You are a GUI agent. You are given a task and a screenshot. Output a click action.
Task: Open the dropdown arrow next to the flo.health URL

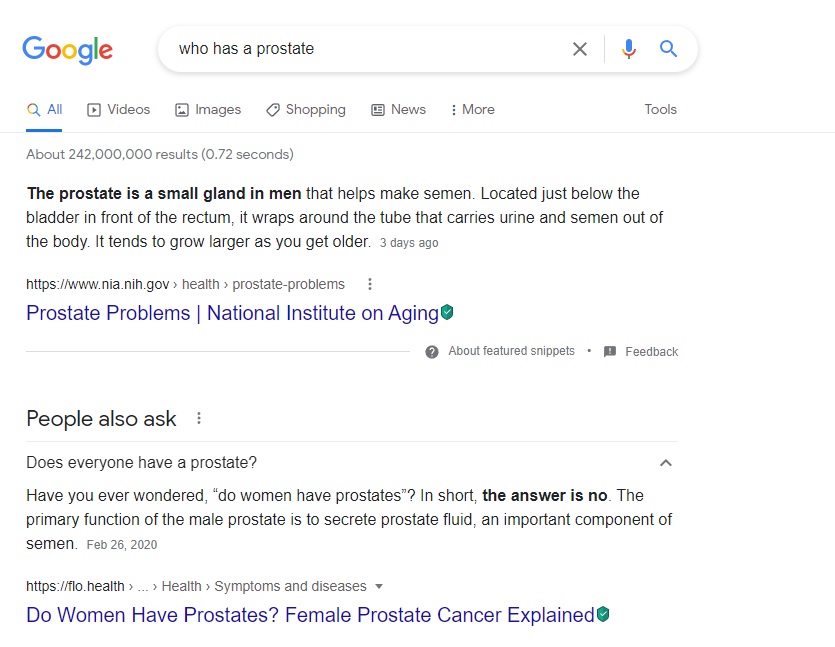(x=379, y=587)
